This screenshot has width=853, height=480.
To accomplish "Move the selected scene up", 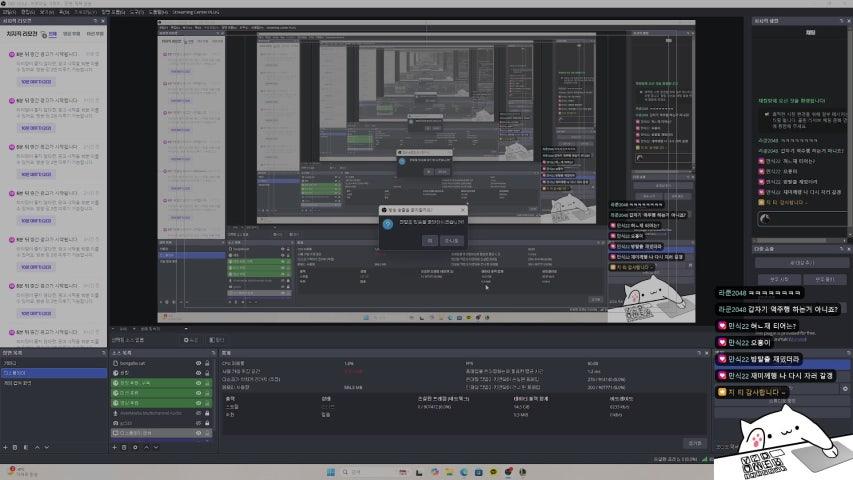I will [37, 446].
